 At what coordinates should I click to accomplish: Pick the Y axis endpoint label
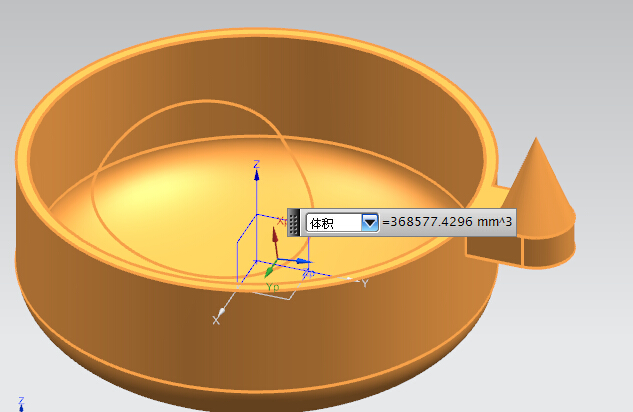coord(365,284)
